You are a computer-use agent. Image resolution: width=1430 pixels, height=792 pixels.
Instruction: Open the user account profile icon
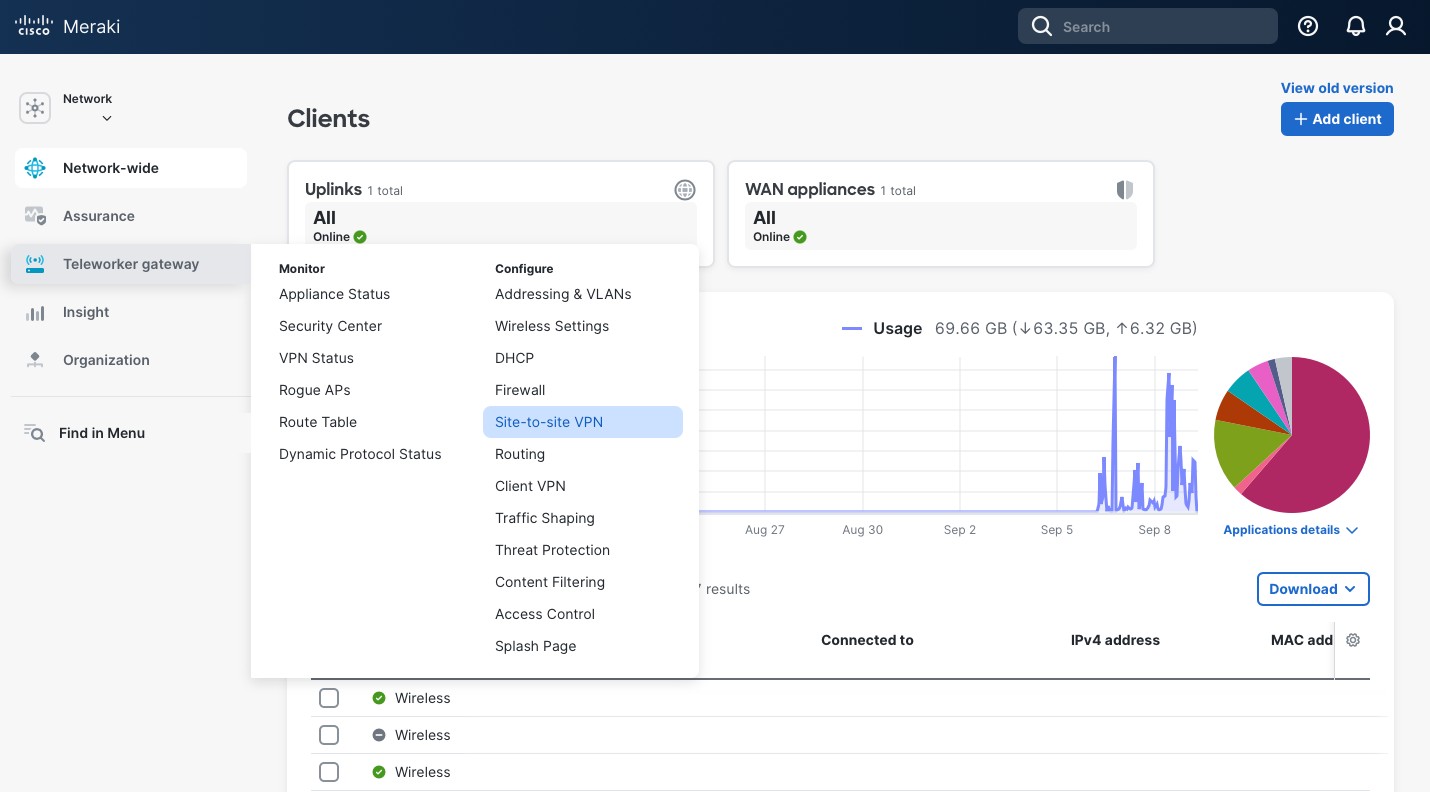pos(1396,27)
